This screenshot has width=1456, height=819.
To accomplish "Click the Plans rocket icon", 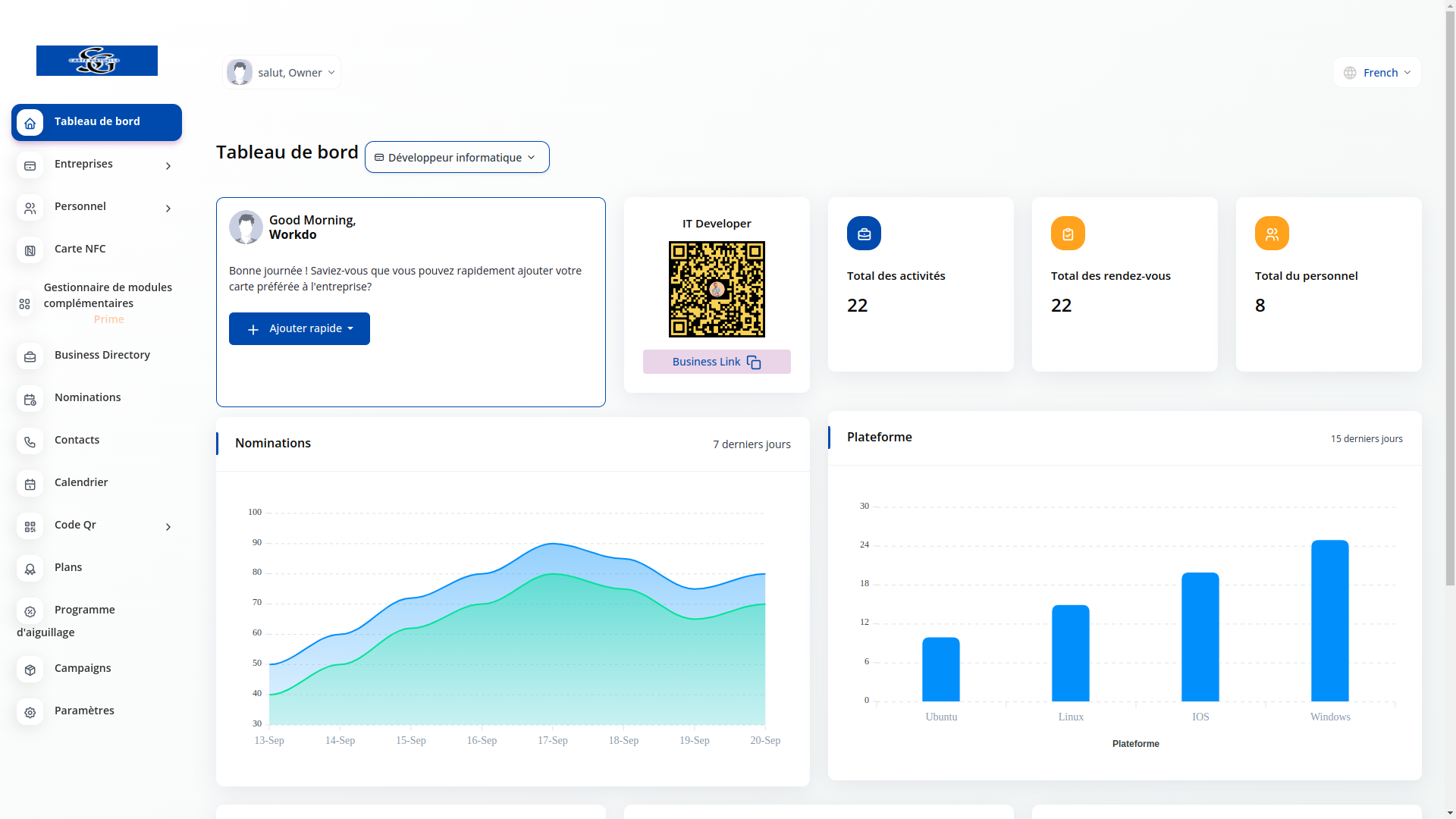I will click(30, 569).
